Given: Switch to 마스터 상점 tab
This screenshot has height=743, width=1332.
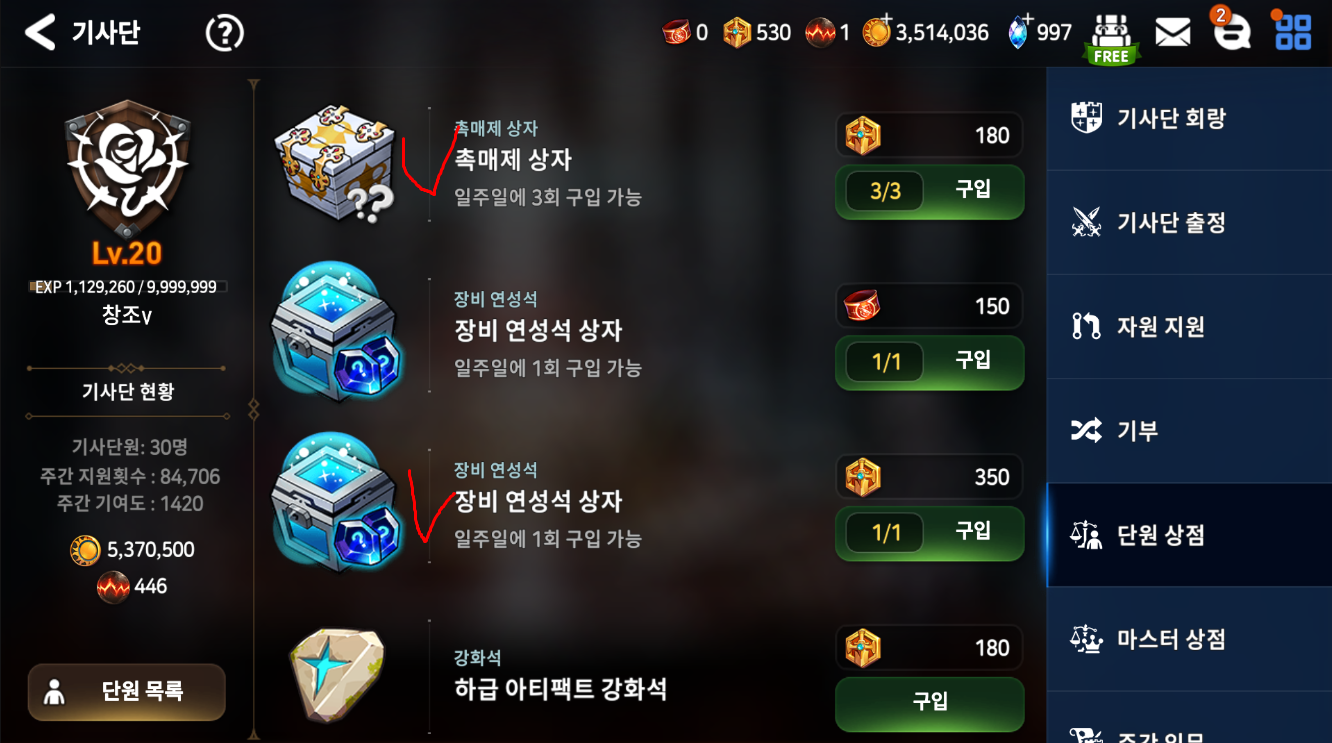Looking at the screenshot, I should pyautogui.click(x=1189, y=638).
